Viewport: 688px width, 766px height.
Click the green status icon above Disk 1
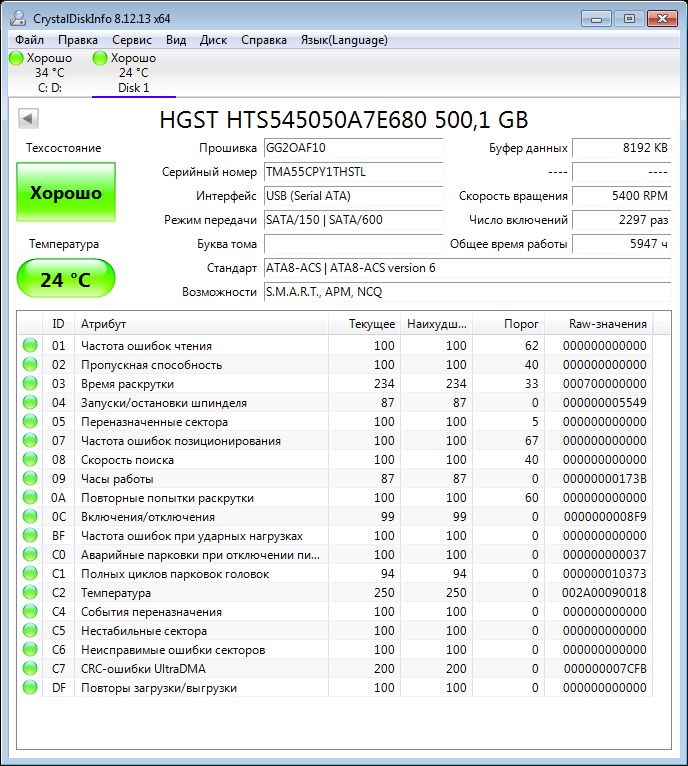click(x=100, y=58)
